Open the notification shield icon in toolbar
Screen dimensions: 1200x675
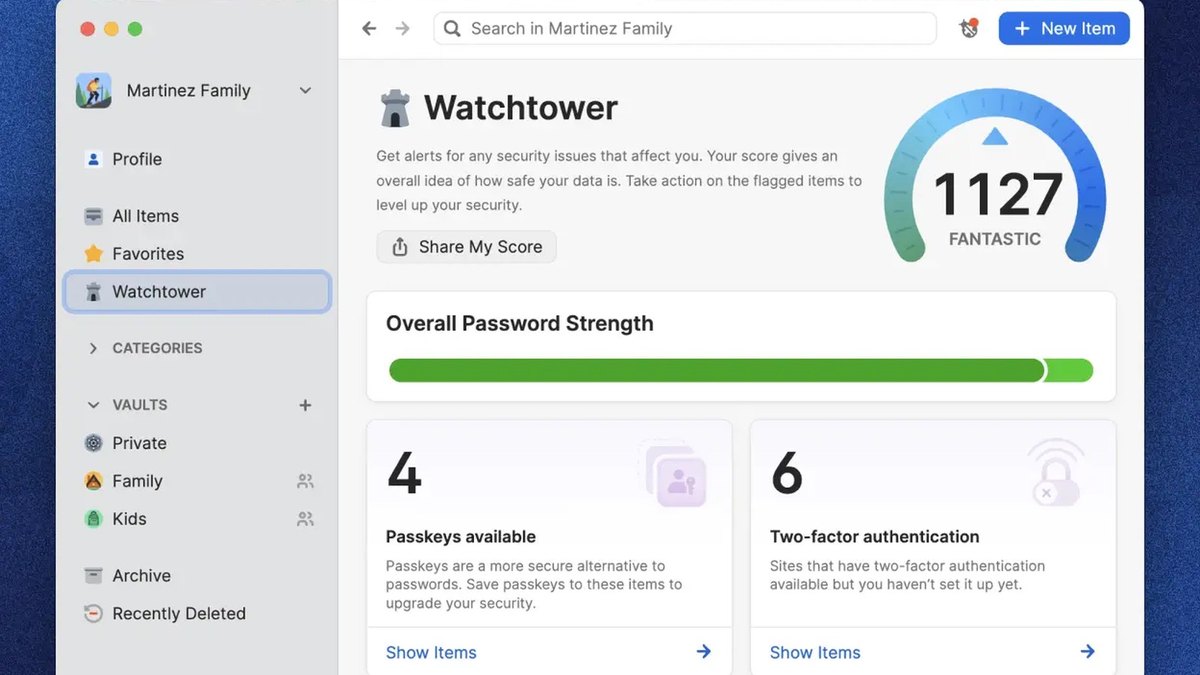pos(968,28)
